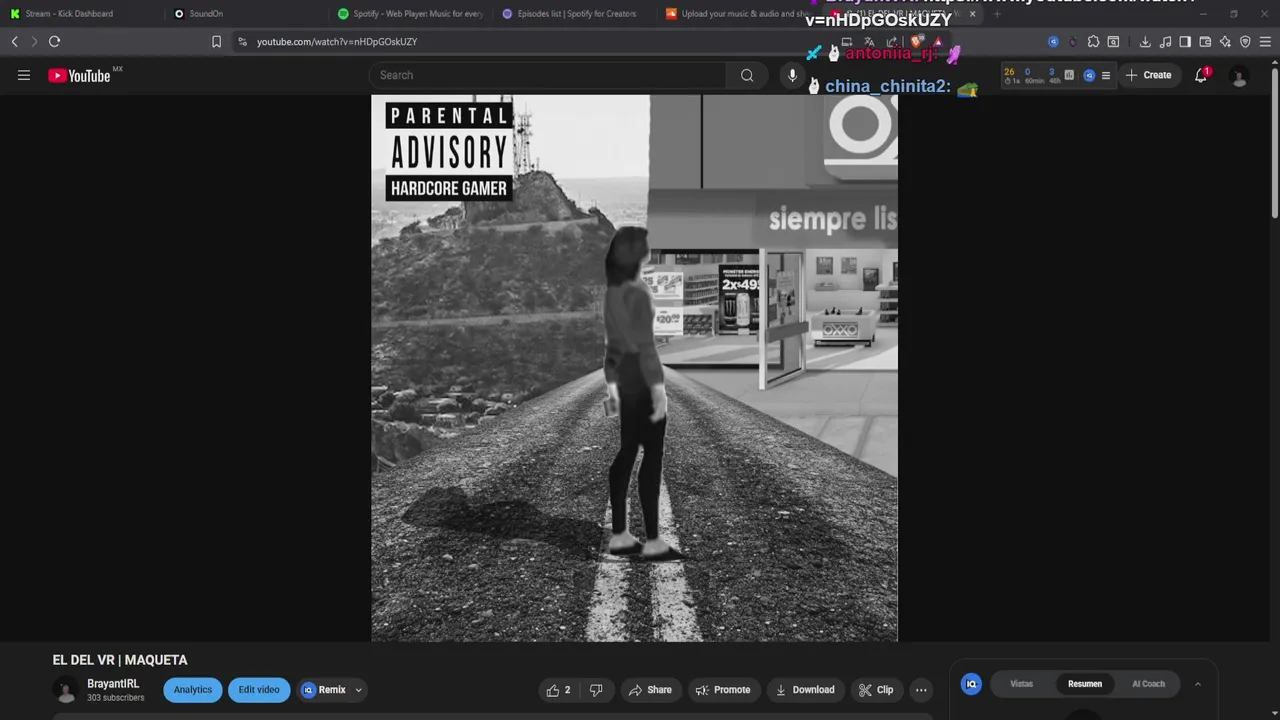Open BrayantIRL channel name link

pyautogui.click(x=113, y=684)
